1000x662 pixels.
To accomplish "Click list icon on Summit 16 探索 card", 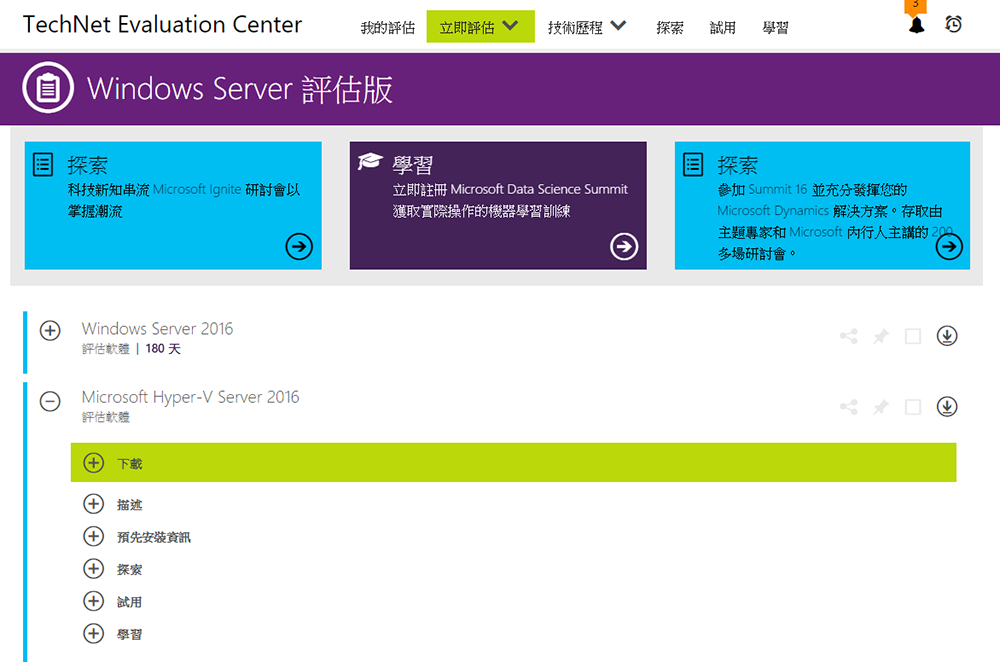I will 693,165.
